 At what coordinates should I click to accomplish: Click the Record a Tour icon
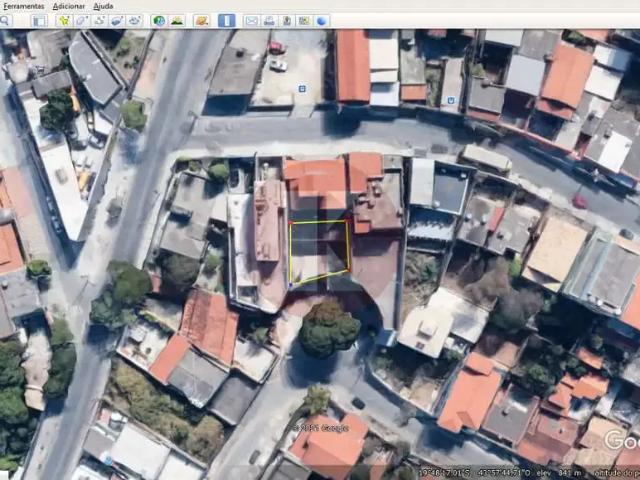tap(134, 21)
